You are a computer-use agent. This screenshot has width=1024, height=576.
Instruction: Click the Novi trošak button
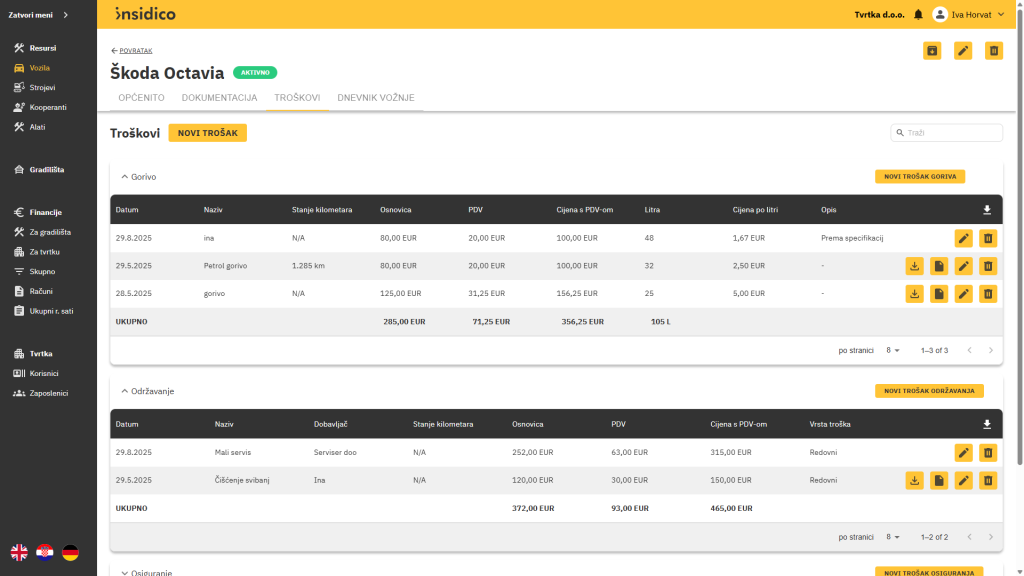click(207, 133)
